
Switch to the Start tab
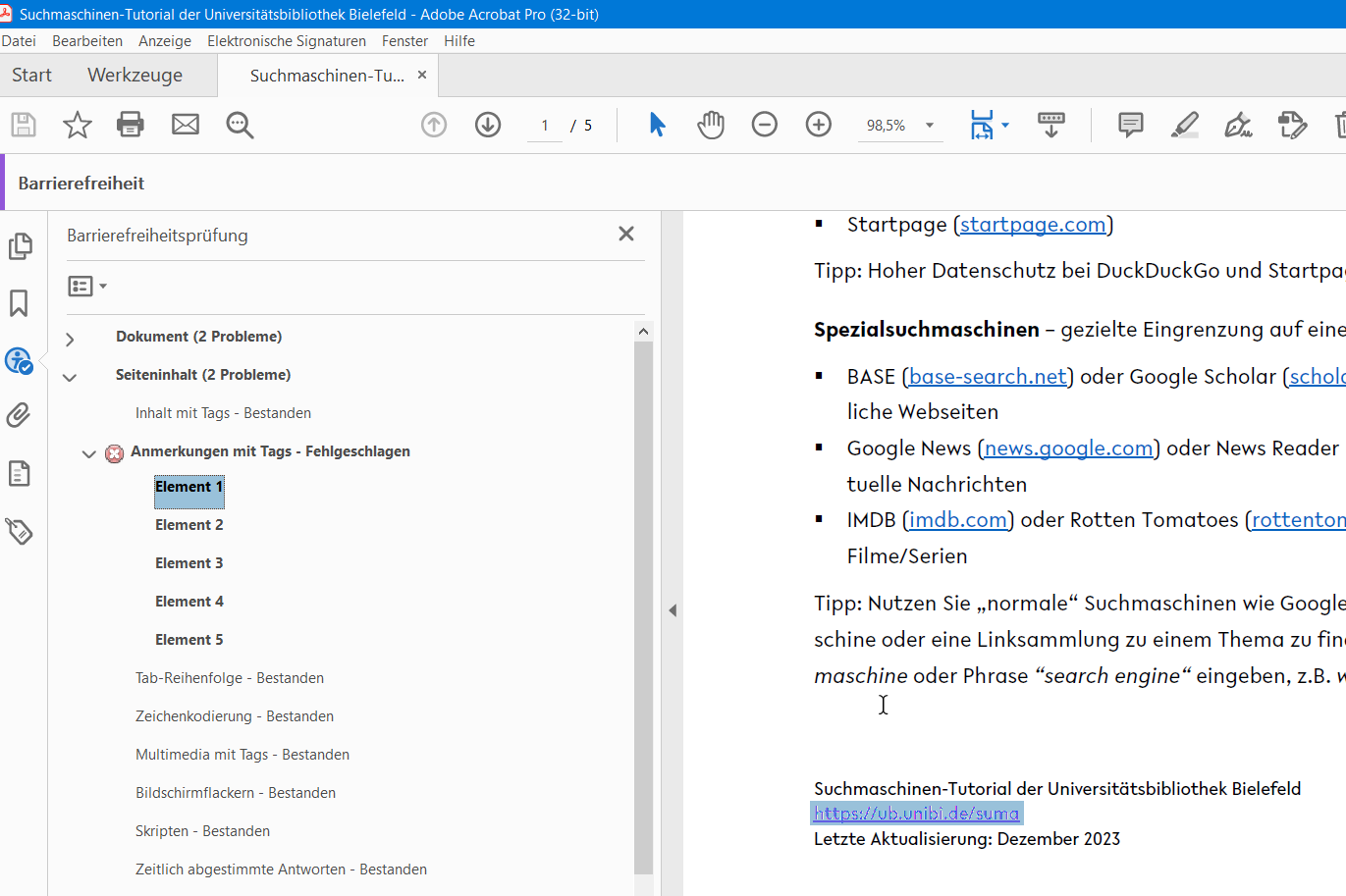32,76
